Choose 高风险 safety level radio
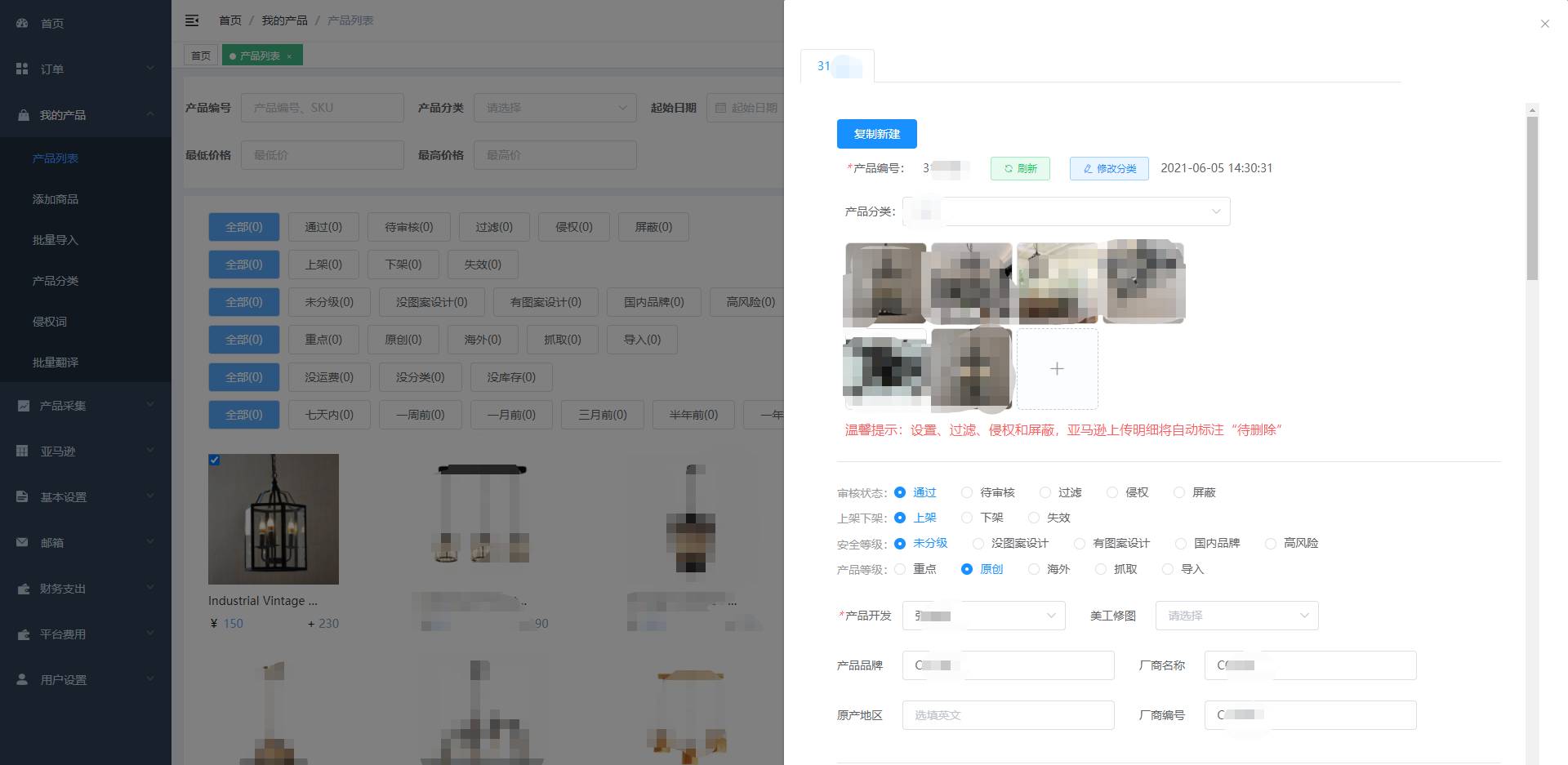This screenshot has width=1568, height=765. click(x=1271, y=544)
